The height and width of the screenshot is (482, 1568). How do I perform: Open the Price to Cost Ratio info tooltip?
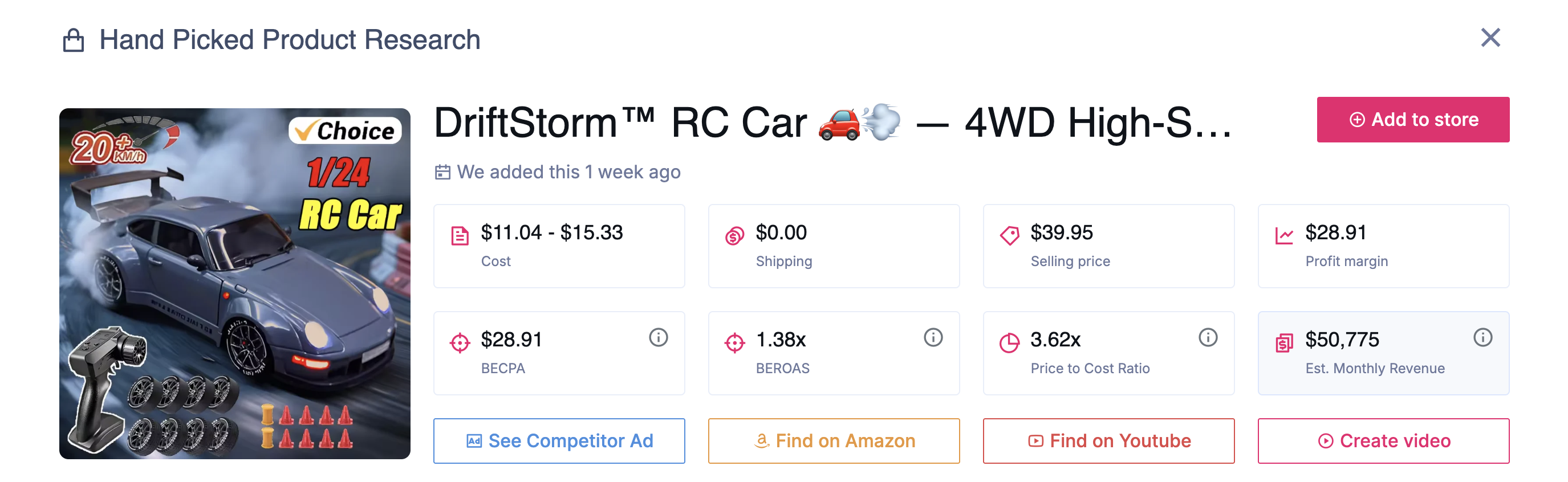tap(1208, 337)
